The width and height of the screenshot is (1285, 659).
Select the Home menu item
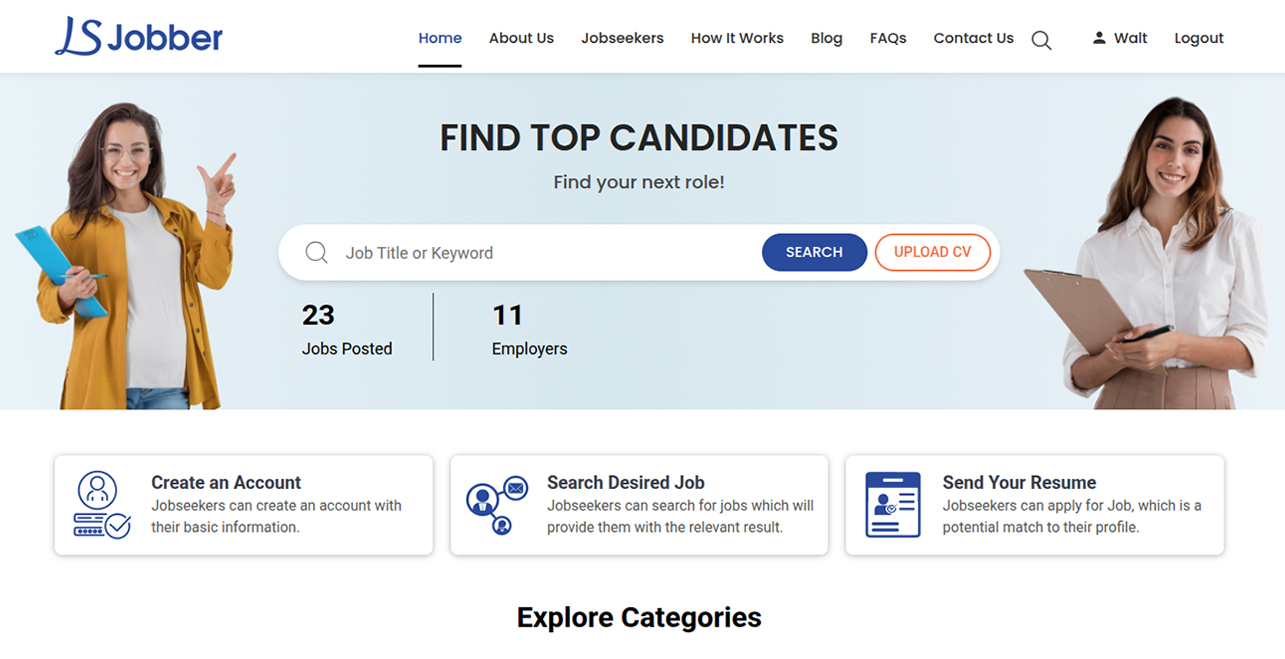point(440,38)
